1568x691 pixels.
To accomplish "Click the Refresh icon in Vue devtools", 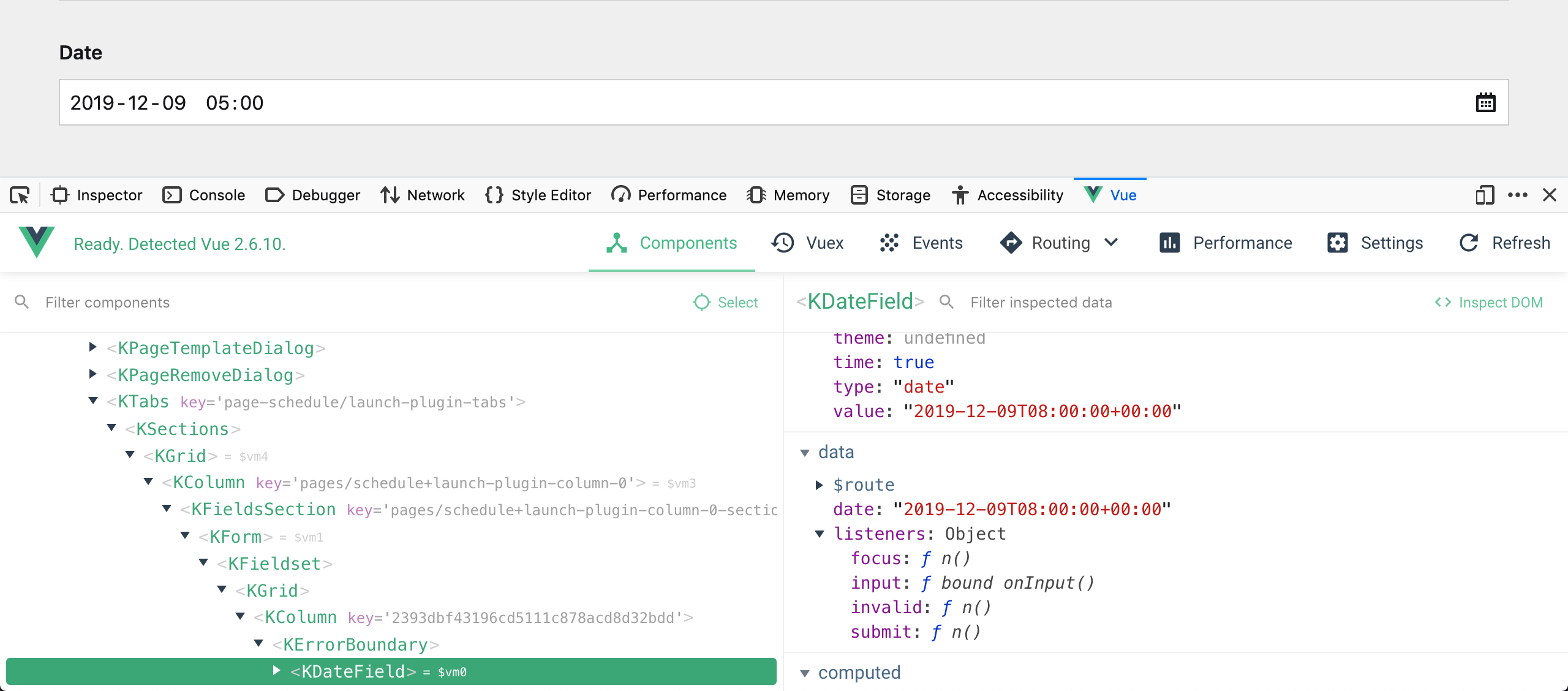I will (x=1469, y=243).
